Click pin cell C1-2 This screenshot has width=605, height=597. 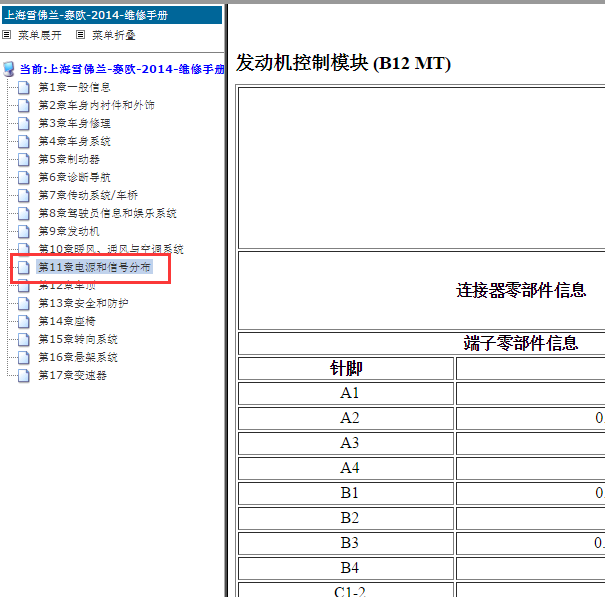[x=346, y=590]
